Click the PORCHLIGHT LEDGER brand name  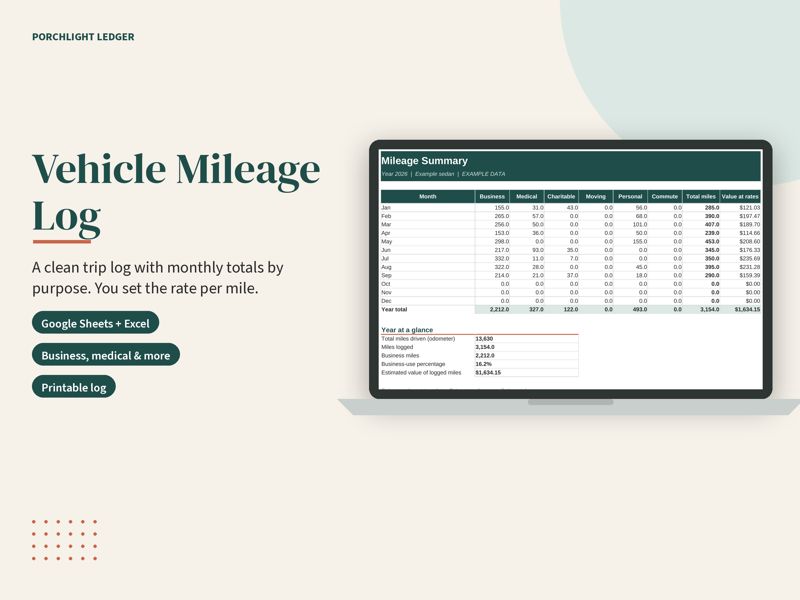[83, 37]
